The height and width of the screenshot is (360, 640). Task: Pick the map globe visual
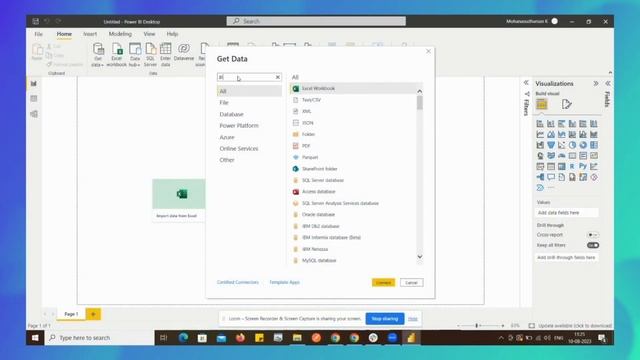(540, 156)
